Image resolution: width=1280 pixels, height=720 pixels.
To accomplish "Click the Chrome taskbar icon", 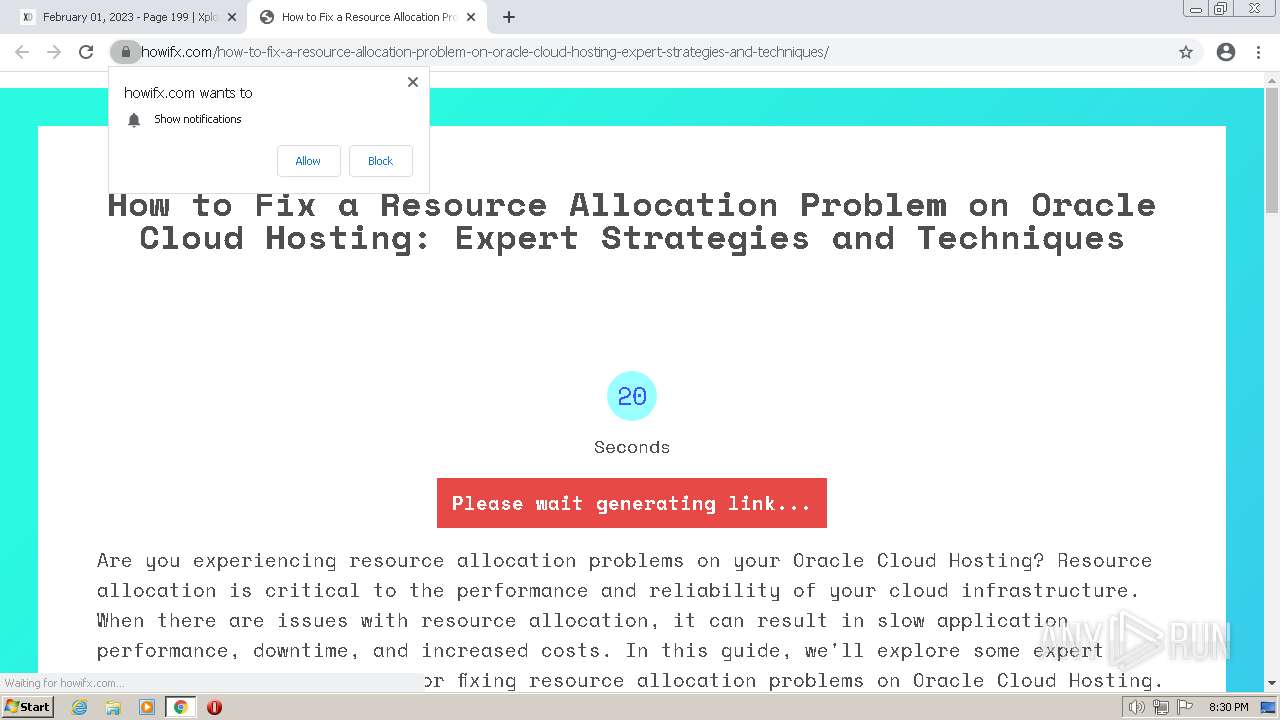I will coord(181,707).
